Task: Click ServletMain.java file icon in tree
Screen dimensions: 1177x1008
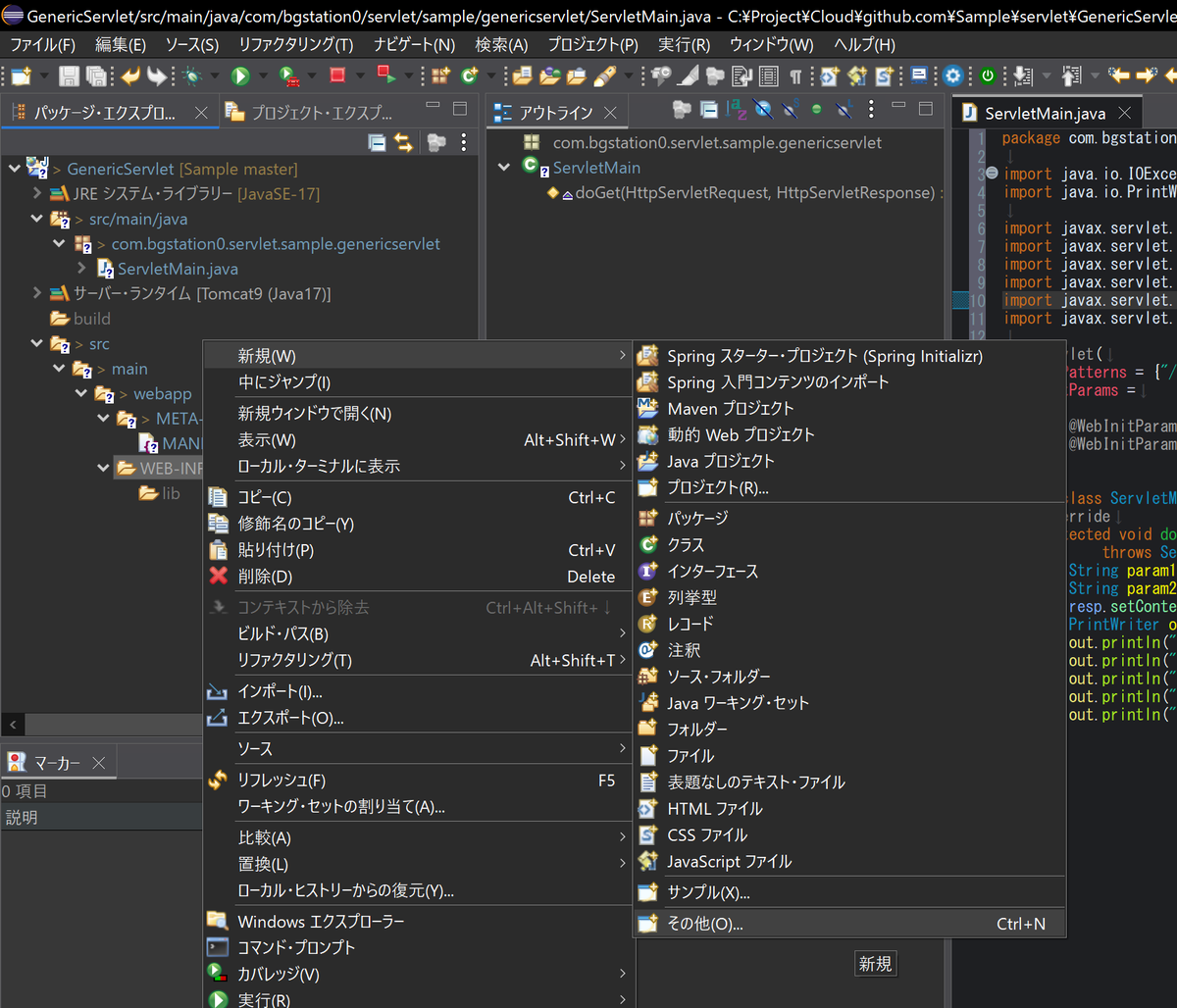Action: 106,269
